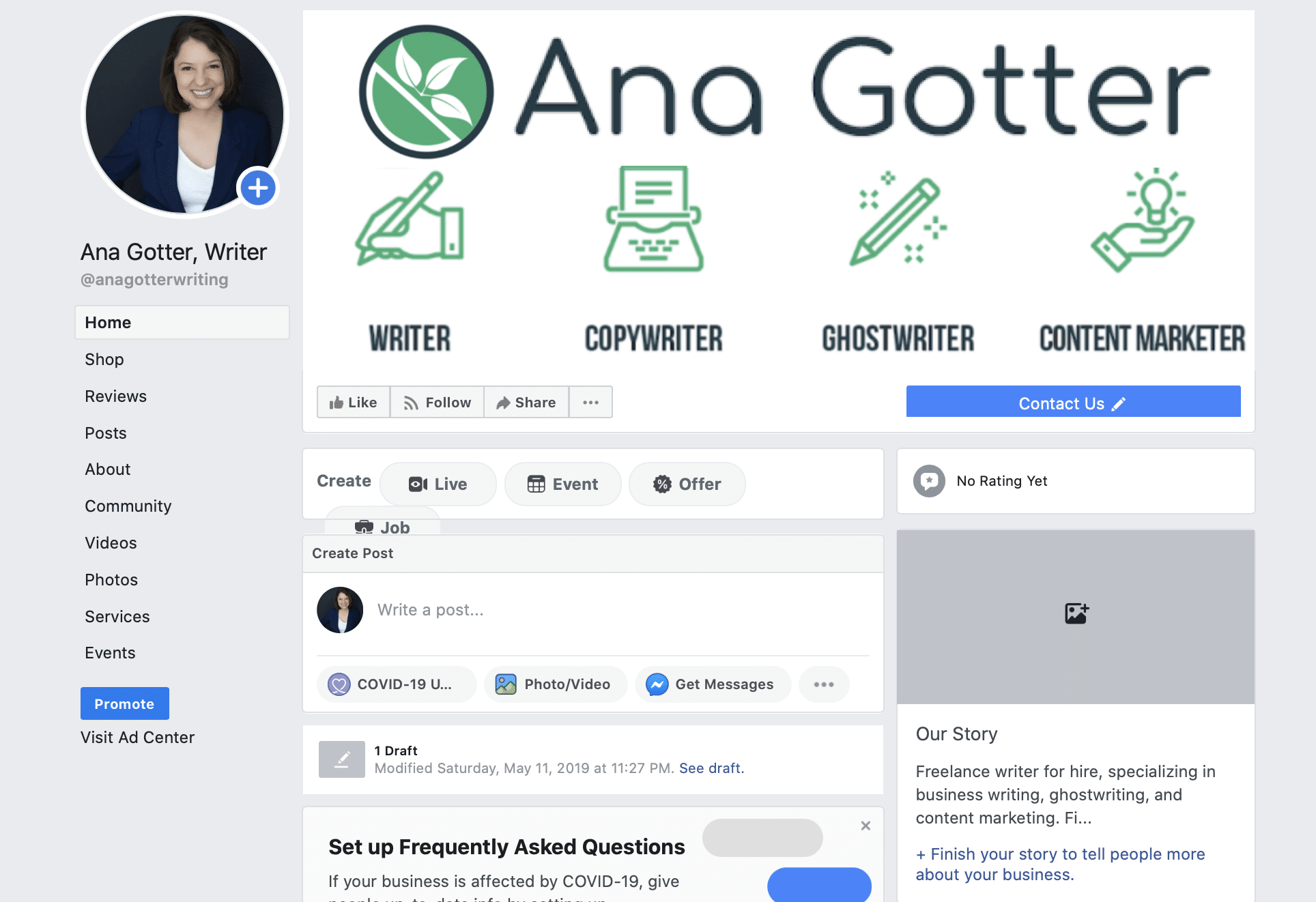Toggle Follow for this page

pos(437,402)
